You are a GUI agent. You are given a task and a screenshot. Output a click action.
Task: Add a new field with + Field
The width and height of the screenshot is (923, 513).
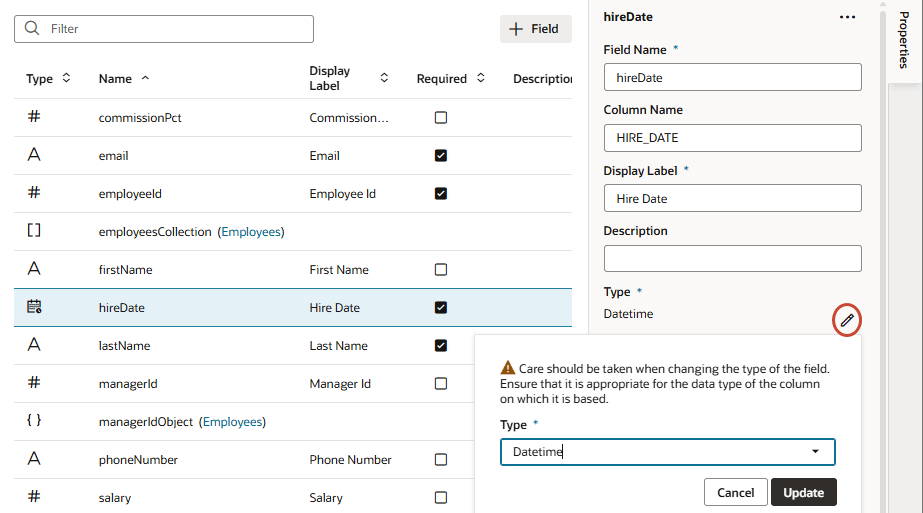(535, 29)
